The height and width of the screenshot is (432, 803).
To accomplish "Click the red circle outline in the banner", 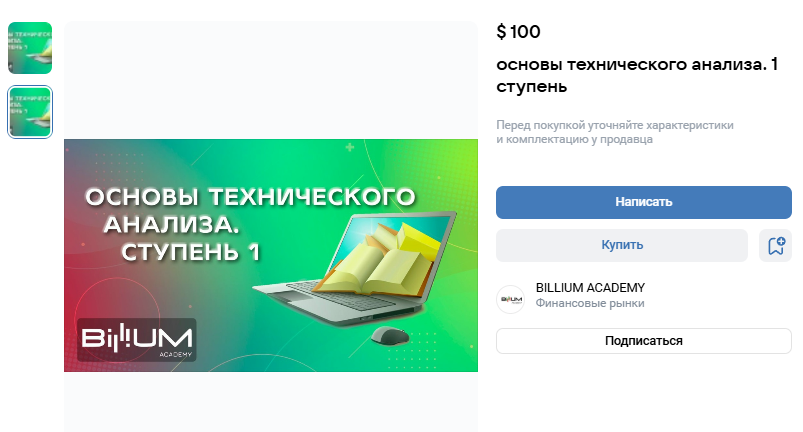I will click(x=117, y=315).
